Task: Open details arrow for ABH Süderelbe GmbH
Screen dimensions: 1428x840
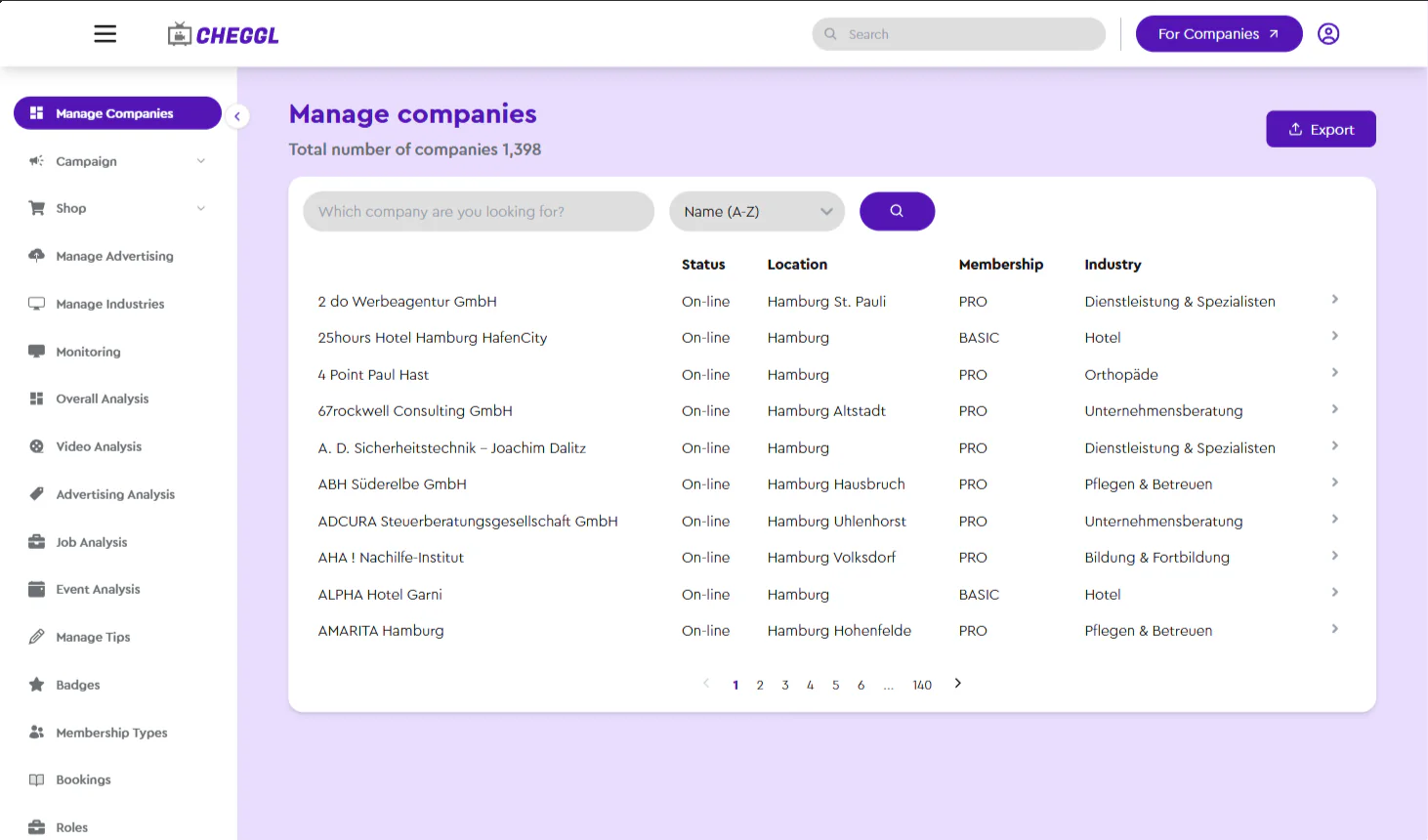Action: pyautogui.click(x=1335, y=483)
